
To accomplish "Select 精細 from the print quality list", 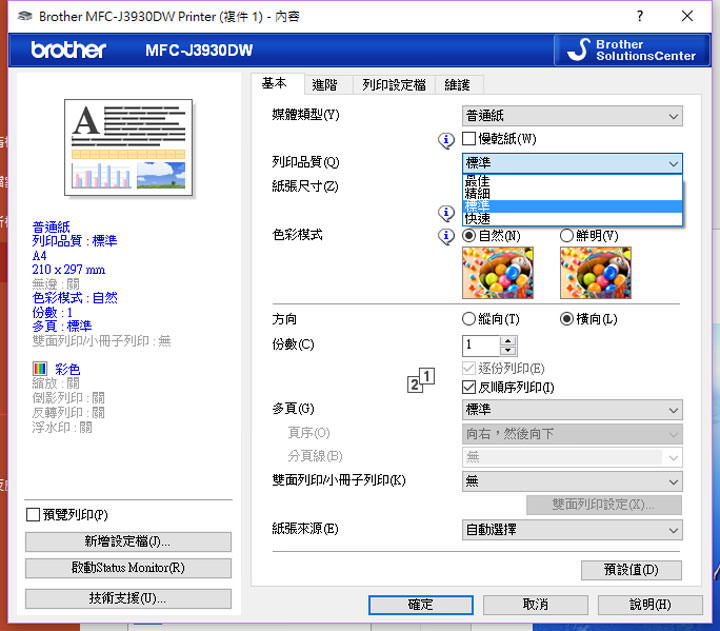I will click(x=572, y=193).
